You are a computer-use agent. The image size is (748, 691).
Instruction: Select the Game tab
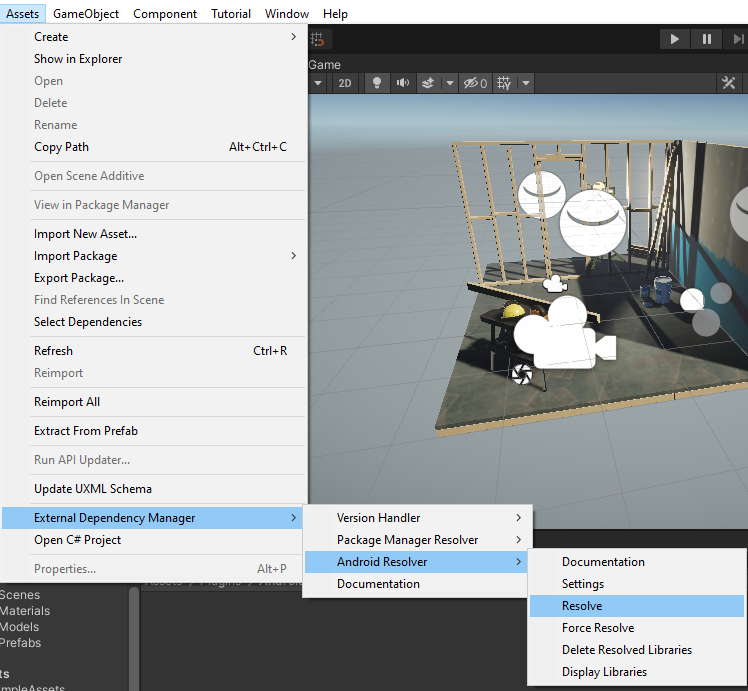tap(325, 65)
